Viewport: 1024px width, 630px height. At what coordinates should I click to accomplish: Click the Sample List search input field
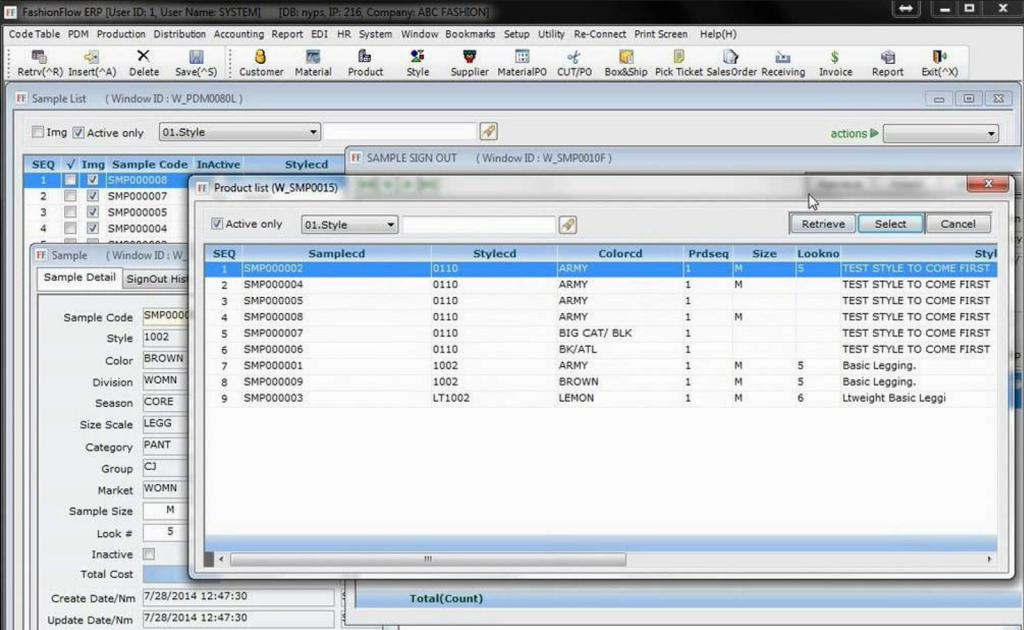pyautogui.click(x=400, y=132)
